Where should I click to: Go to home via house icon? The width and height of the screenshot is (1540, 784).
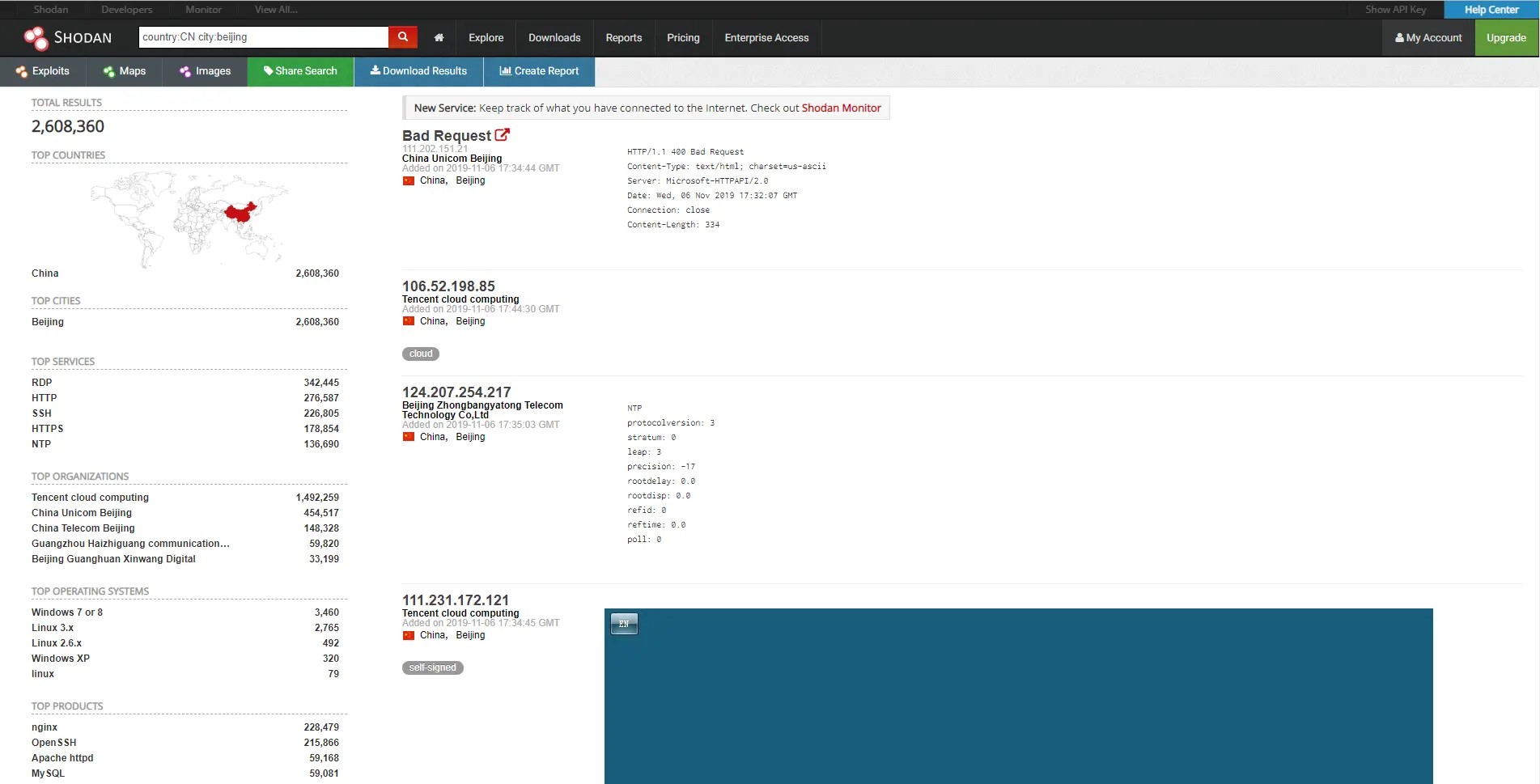[x=439, y=38]
